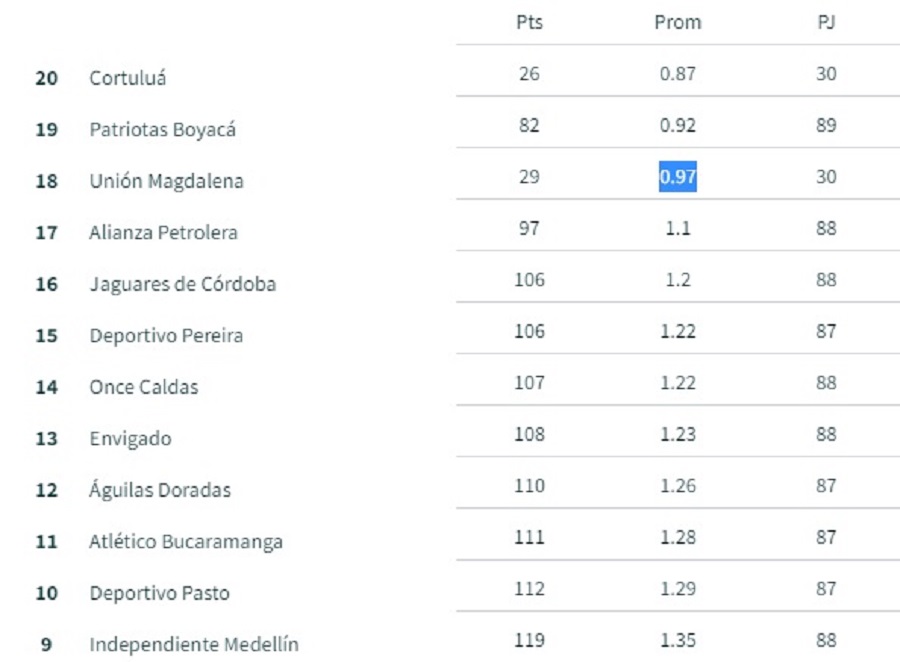Click the Prom column header

coord(677,22)
